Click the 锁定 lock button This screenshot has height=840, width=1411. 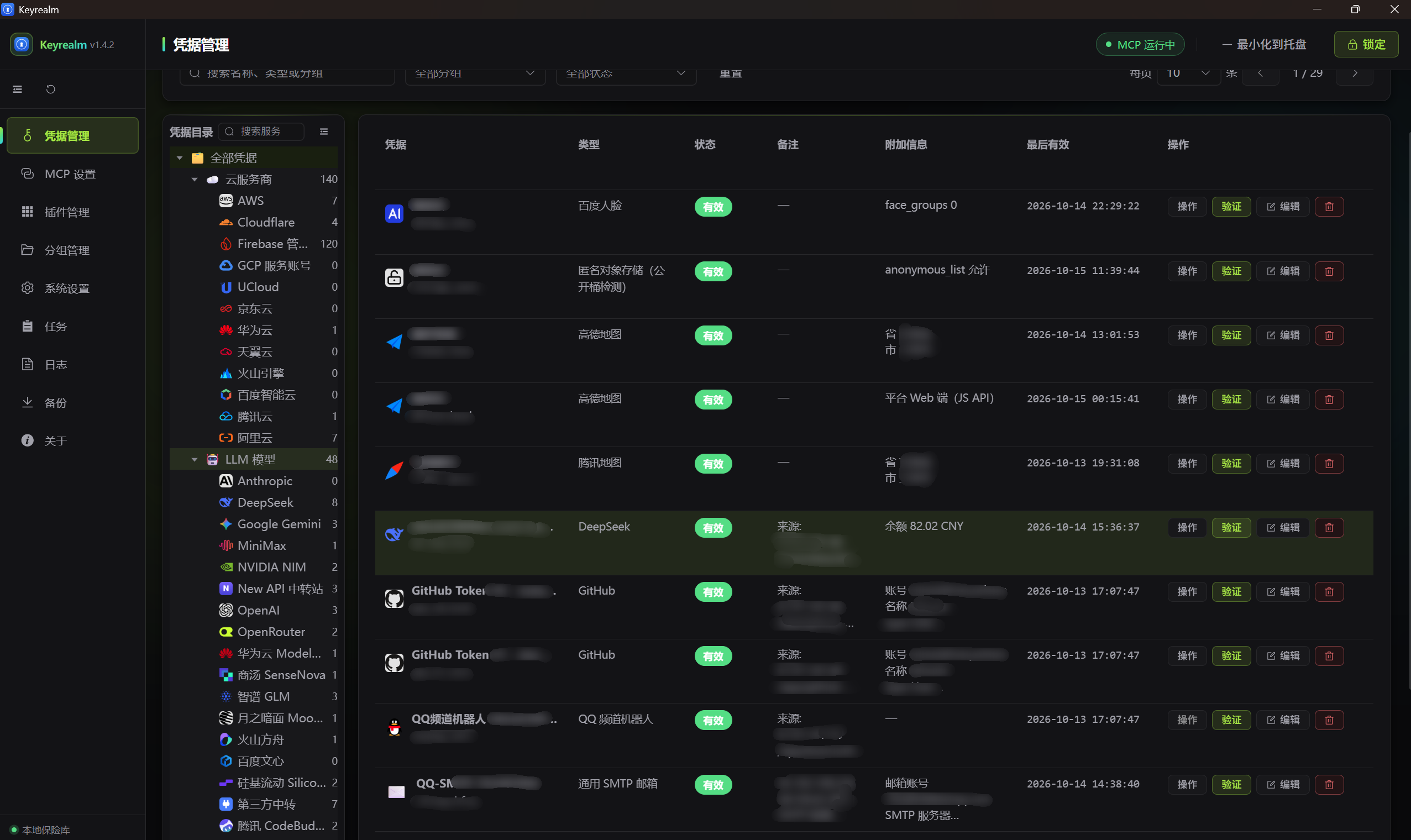(x=1366, y=44)
